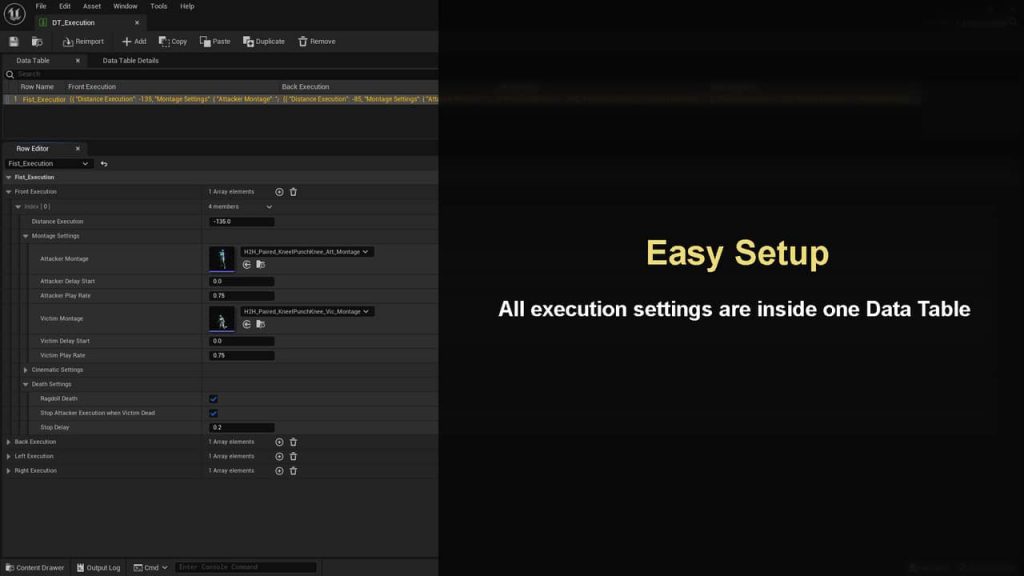Image resolution: width=1024 pixels, height=576 pixels.
Task: Empty the Left Execution array
Action: (293, 456)
